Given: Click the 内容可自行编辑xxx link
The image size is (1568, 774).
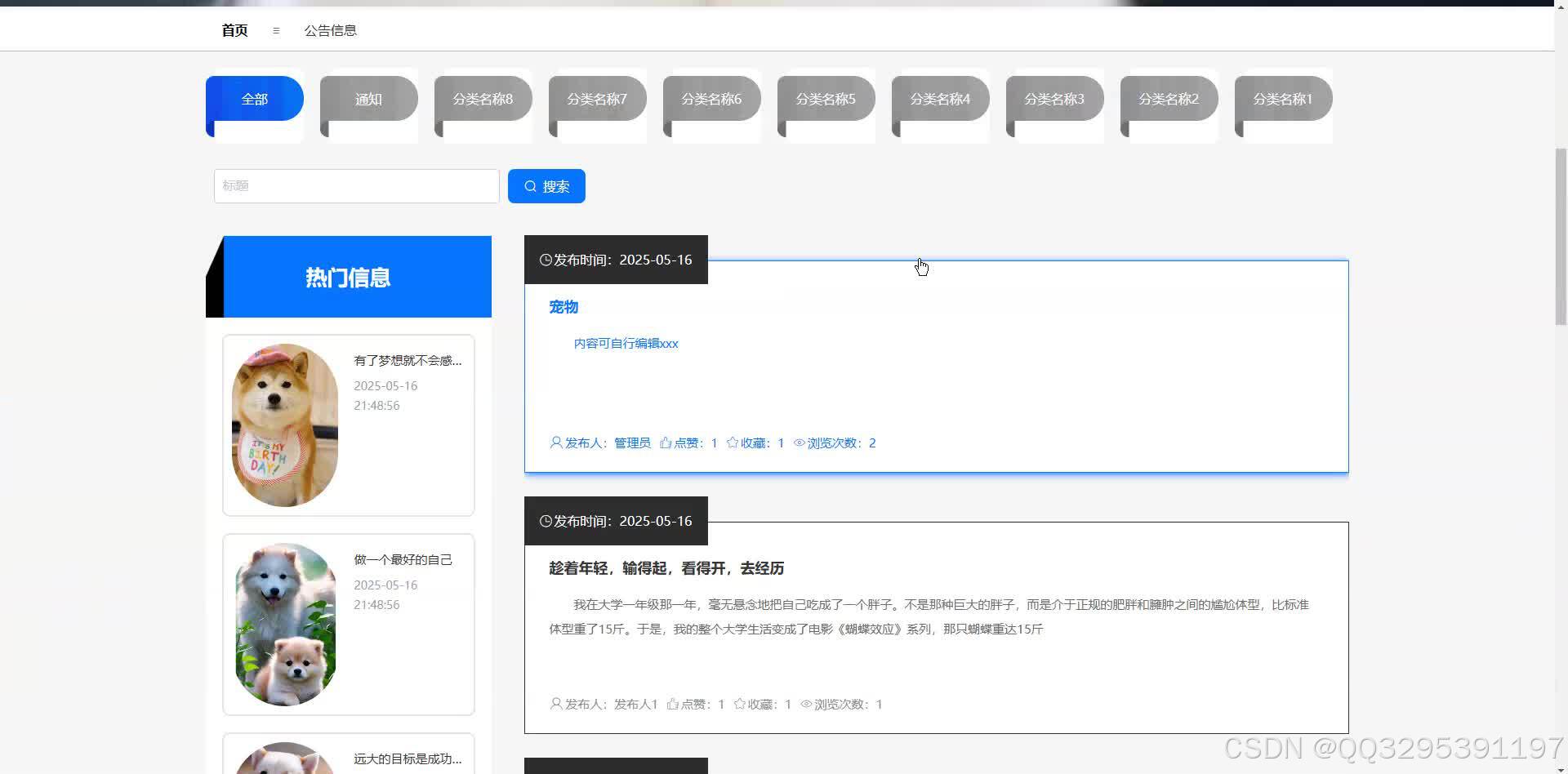Looking at the screenshot, I should coord(626,343).
